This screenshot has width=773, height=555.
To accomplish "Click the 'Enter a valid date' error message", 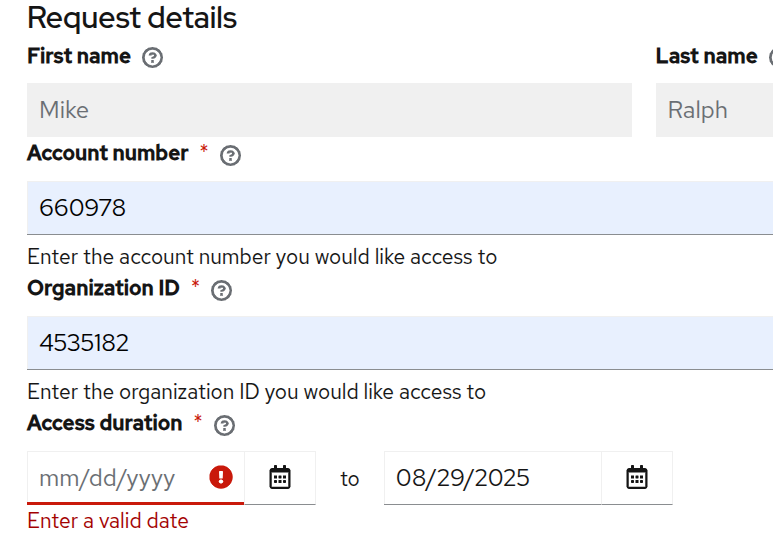I will click(107, 521).
